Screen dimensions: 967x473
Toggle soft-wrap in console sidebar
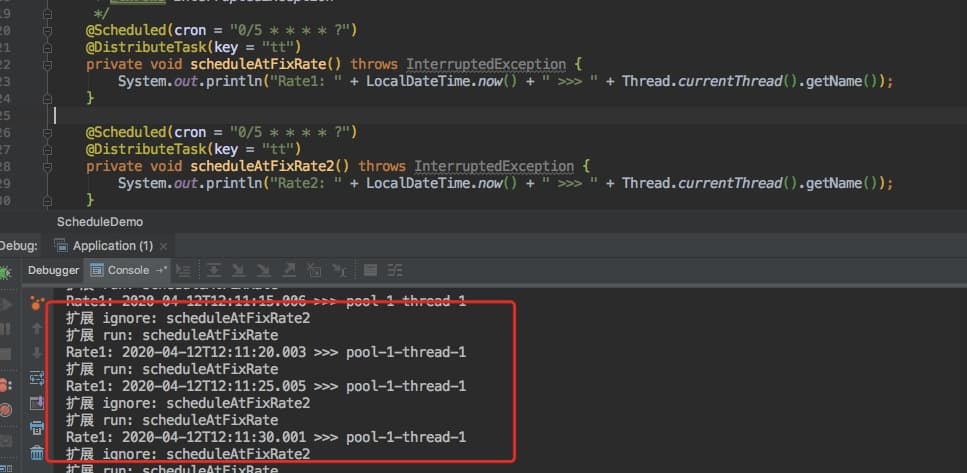coord(37,378)
